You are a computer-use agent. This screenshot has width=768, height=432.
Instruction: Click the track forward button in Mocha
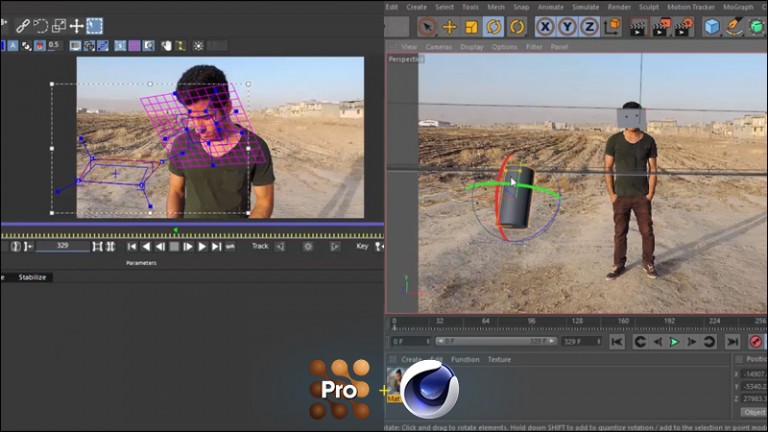335,246
